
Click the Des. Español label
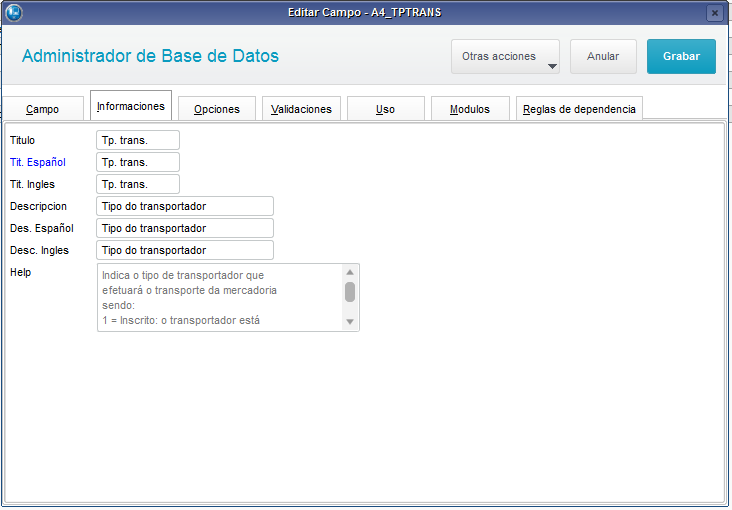pyautogui.click(x=42, y=228)
